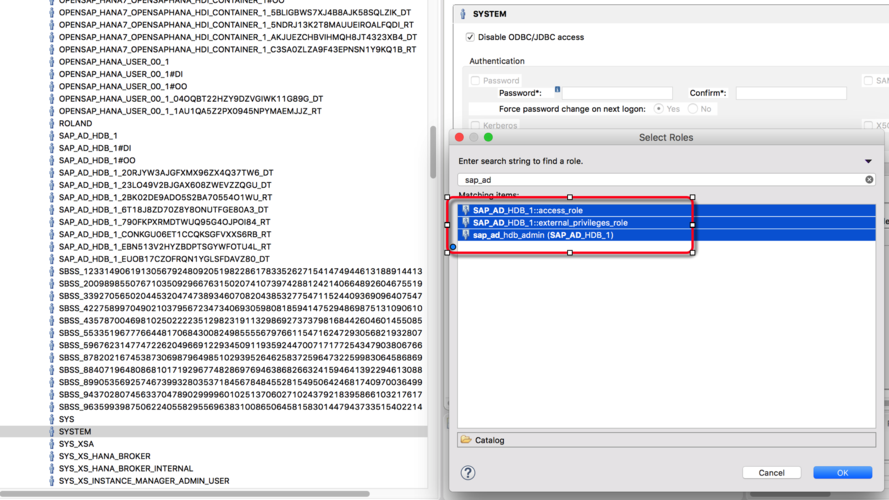Select user ROLAND in the list
889x500 pixels.
click(x=75, y=123)
